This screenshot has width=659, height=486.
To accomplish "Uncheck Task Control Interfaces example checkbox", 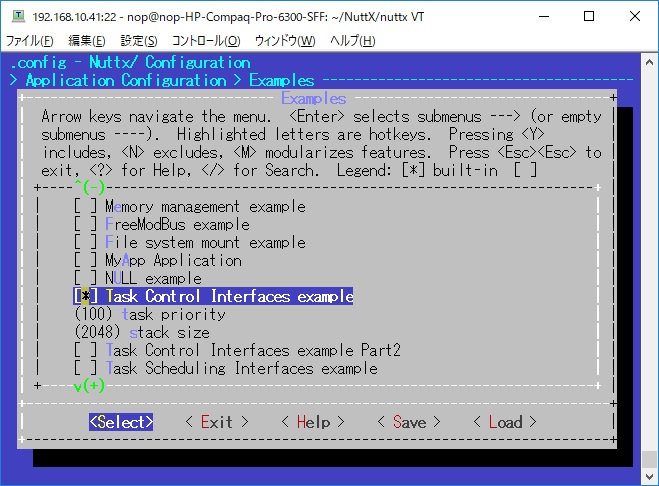I will pos(85,296).
